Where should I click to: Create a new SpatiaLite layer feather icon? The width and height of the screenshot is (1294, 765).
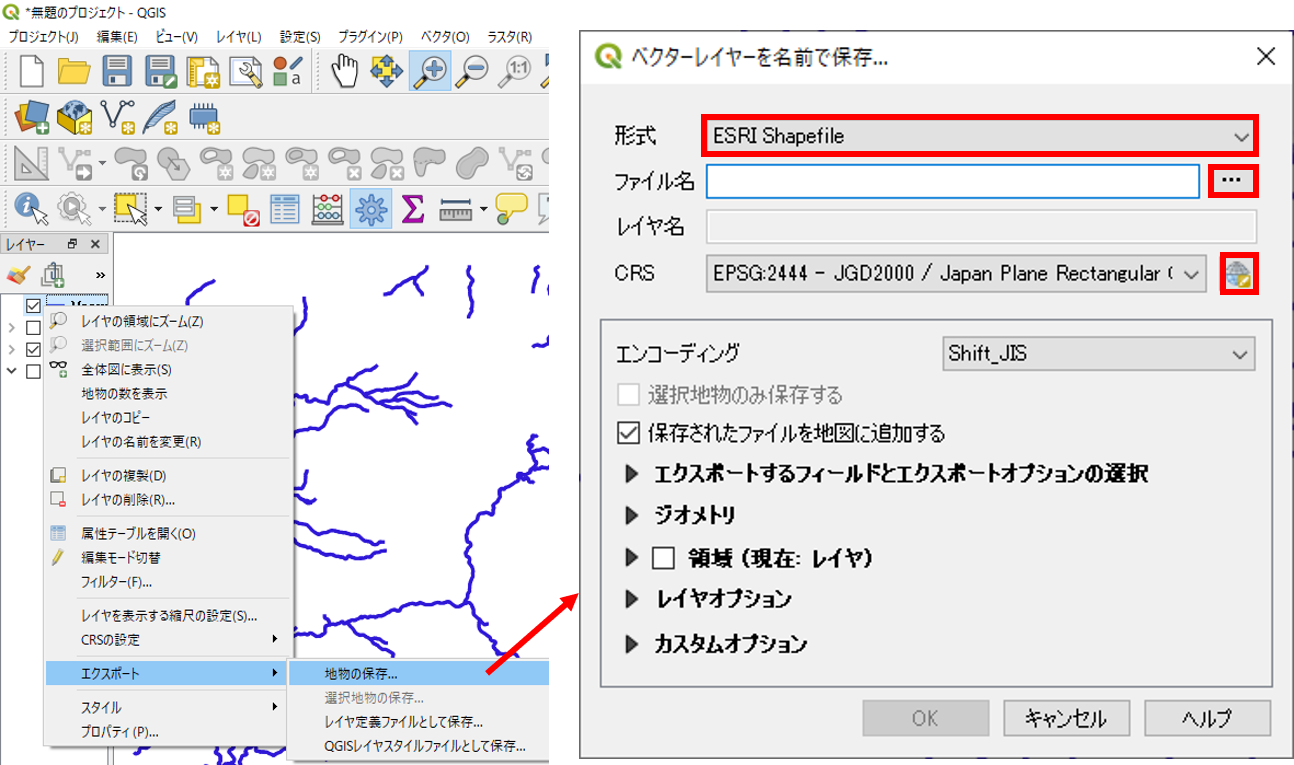pyautogui.click(x=160, y=116)
